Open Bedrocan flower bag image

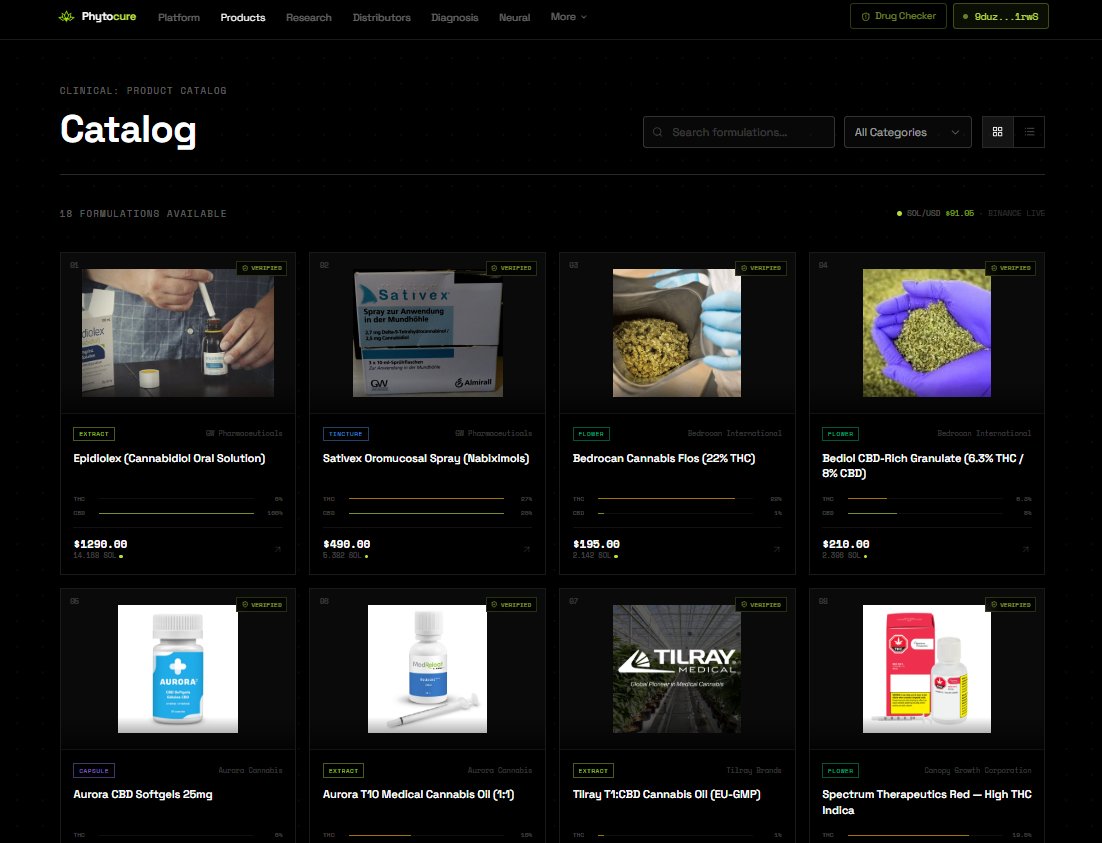677,333
